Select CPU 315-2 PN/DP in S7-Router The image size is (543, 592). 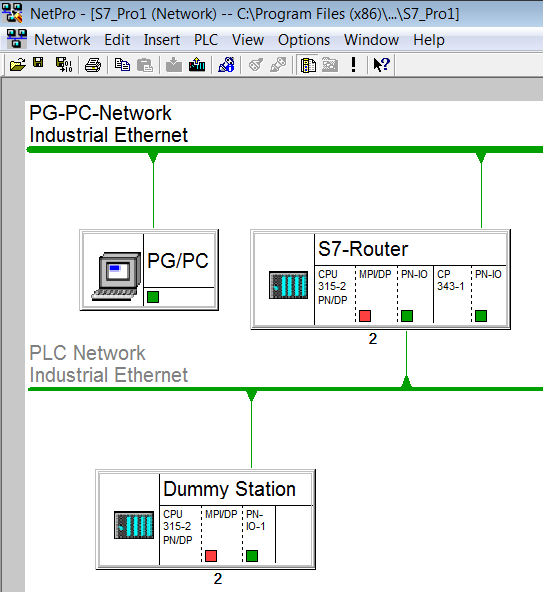[x=333, y=287]
